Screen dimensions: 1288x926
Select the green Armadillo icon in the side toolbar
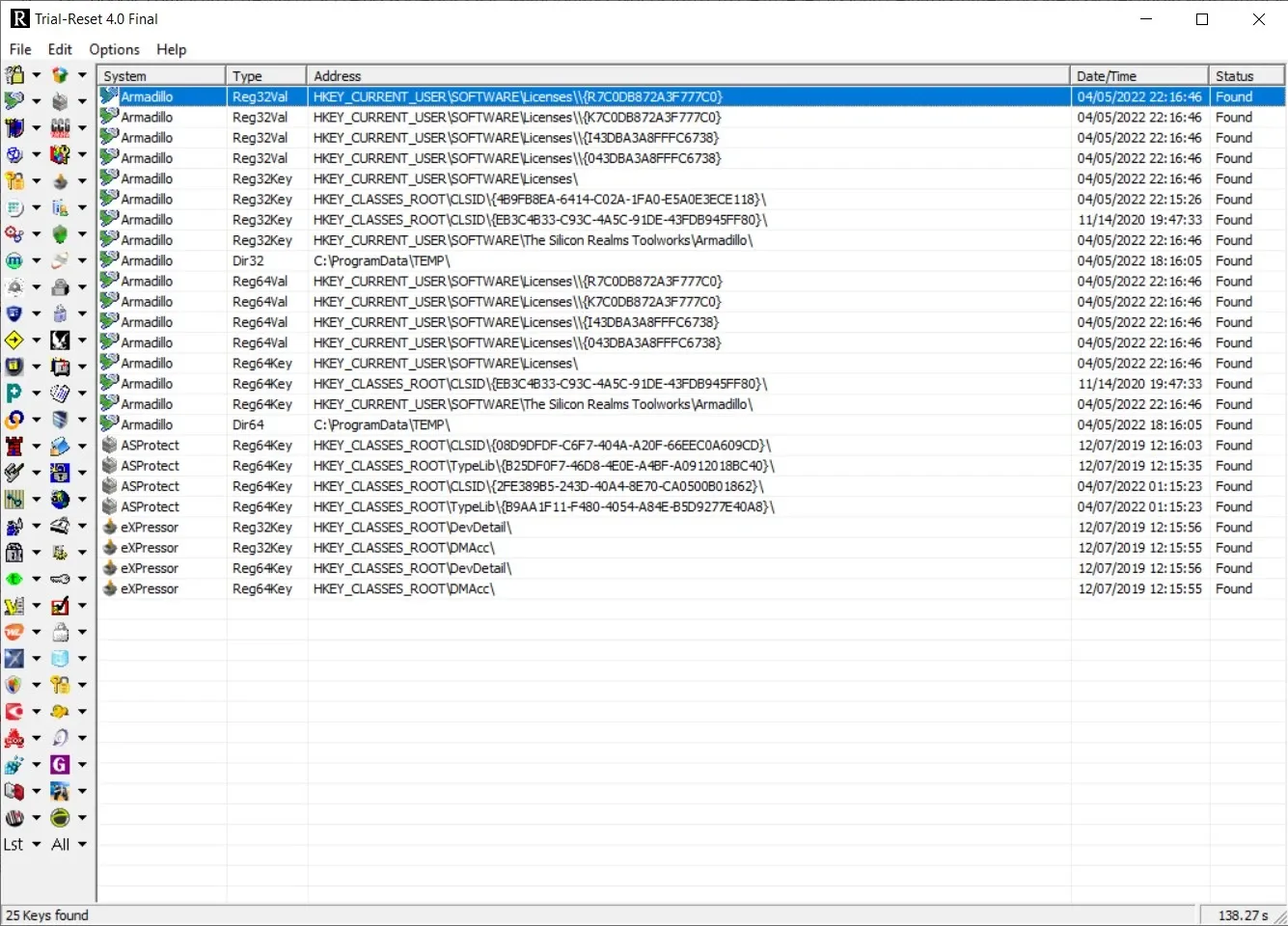tap(14, 100)
